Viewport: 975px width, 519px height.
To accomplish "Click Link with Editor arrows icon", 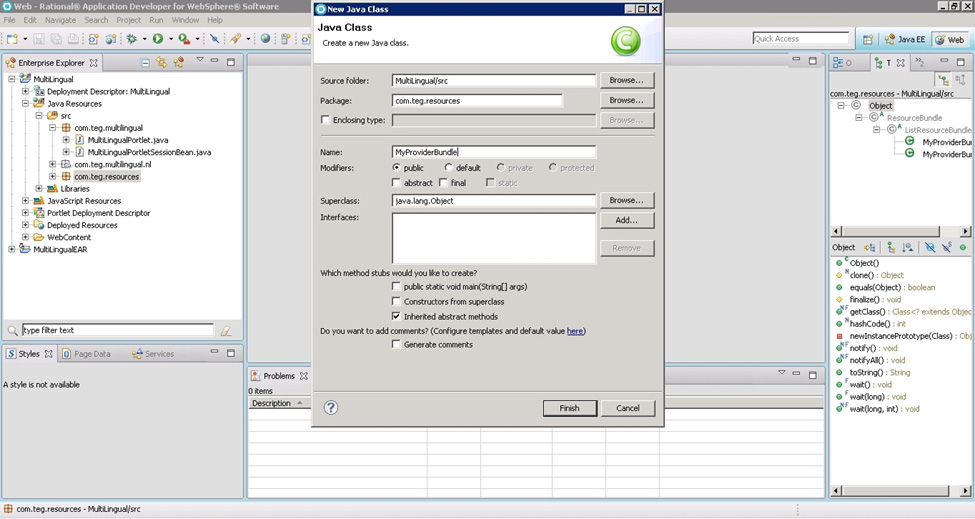I will (x=162, y=62).
